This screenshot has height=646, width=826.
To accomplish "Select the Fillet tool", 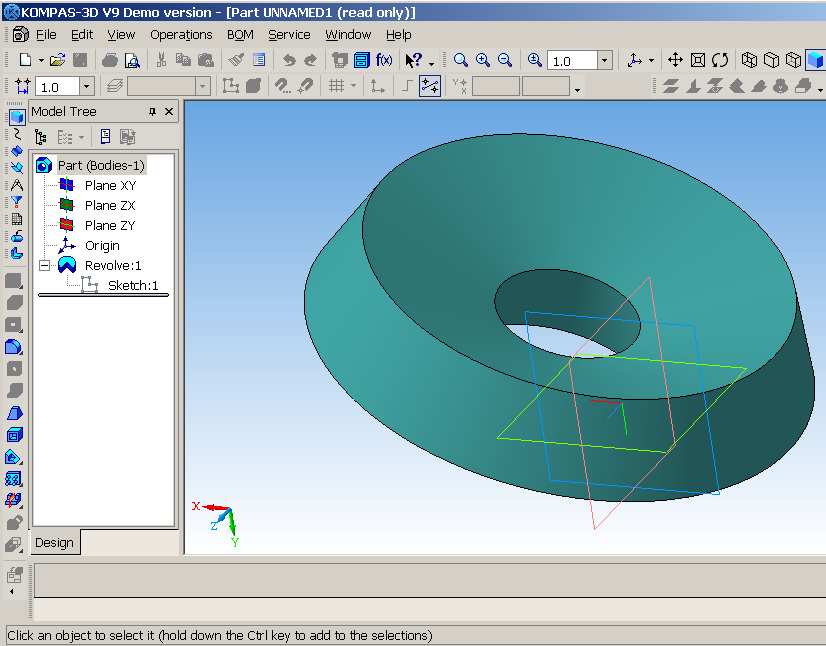I will [x=13, y=347].
